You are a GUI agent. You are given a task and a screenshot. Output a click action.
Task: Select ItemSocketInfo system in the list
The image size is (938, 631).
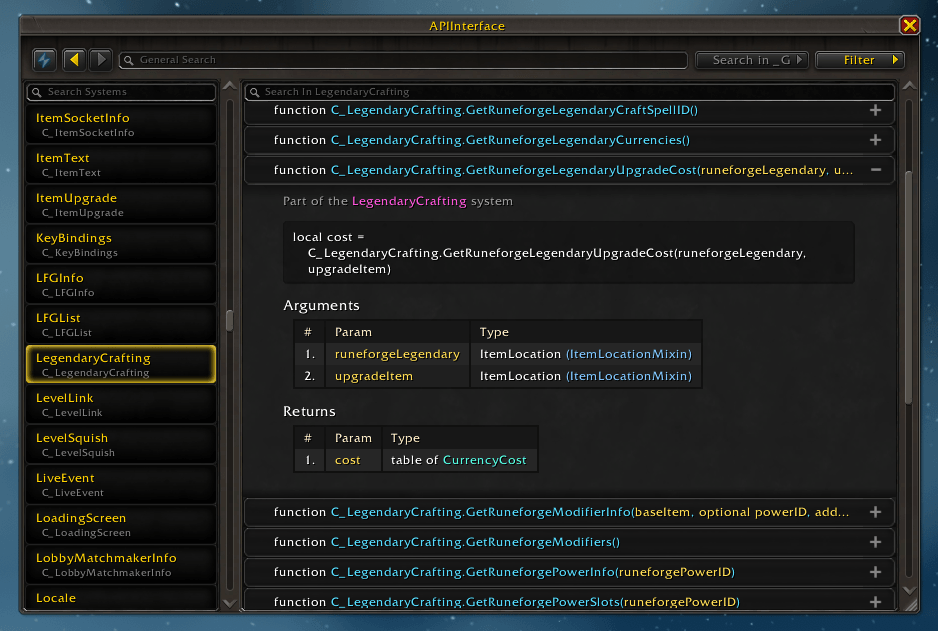click(x=121, y=124)
